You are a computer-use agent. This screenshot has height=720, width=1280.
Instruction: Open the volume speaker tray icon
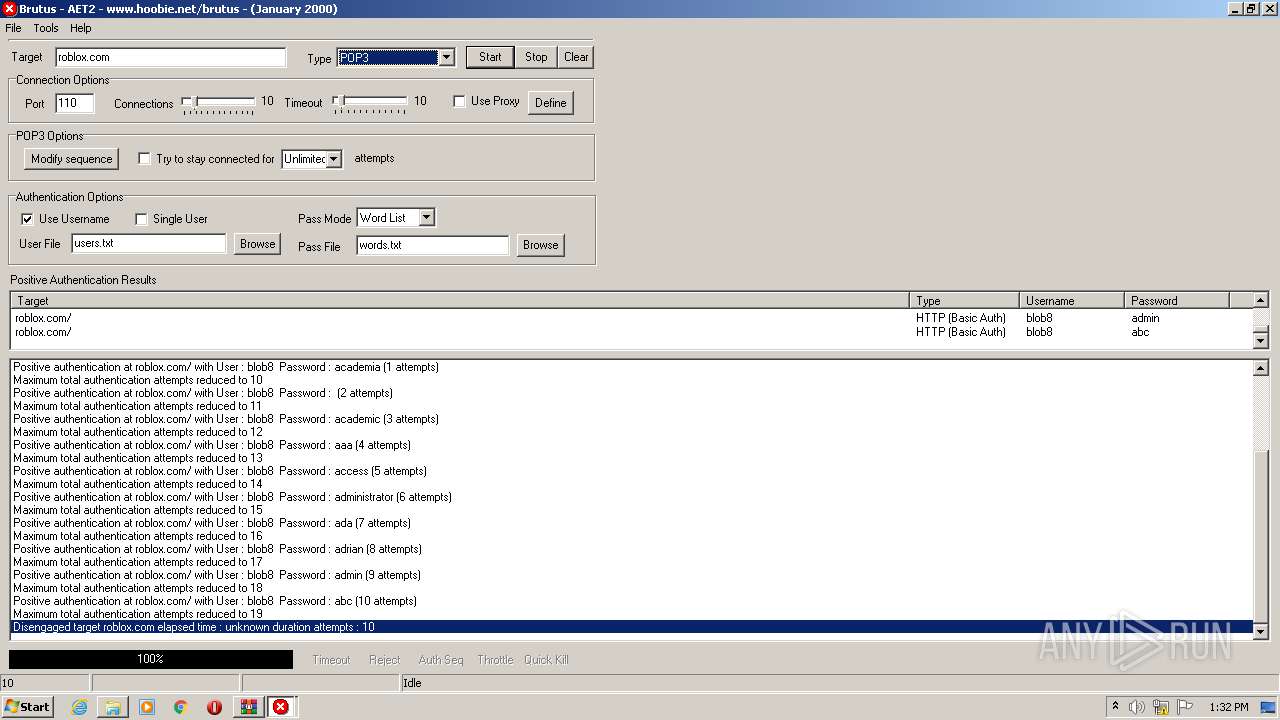pos(1137,707)
